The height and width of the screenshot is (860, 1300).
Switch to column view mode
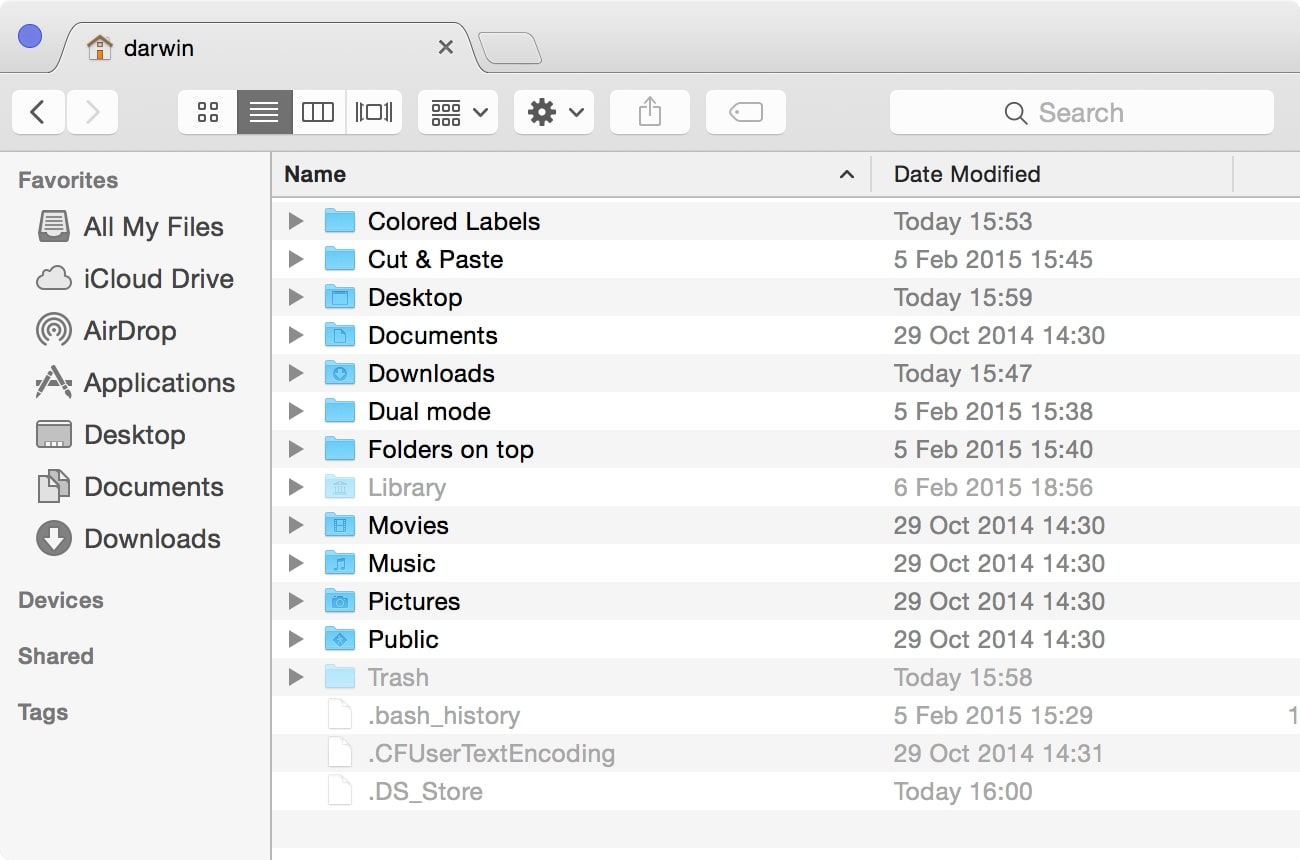tap(318, 112)
